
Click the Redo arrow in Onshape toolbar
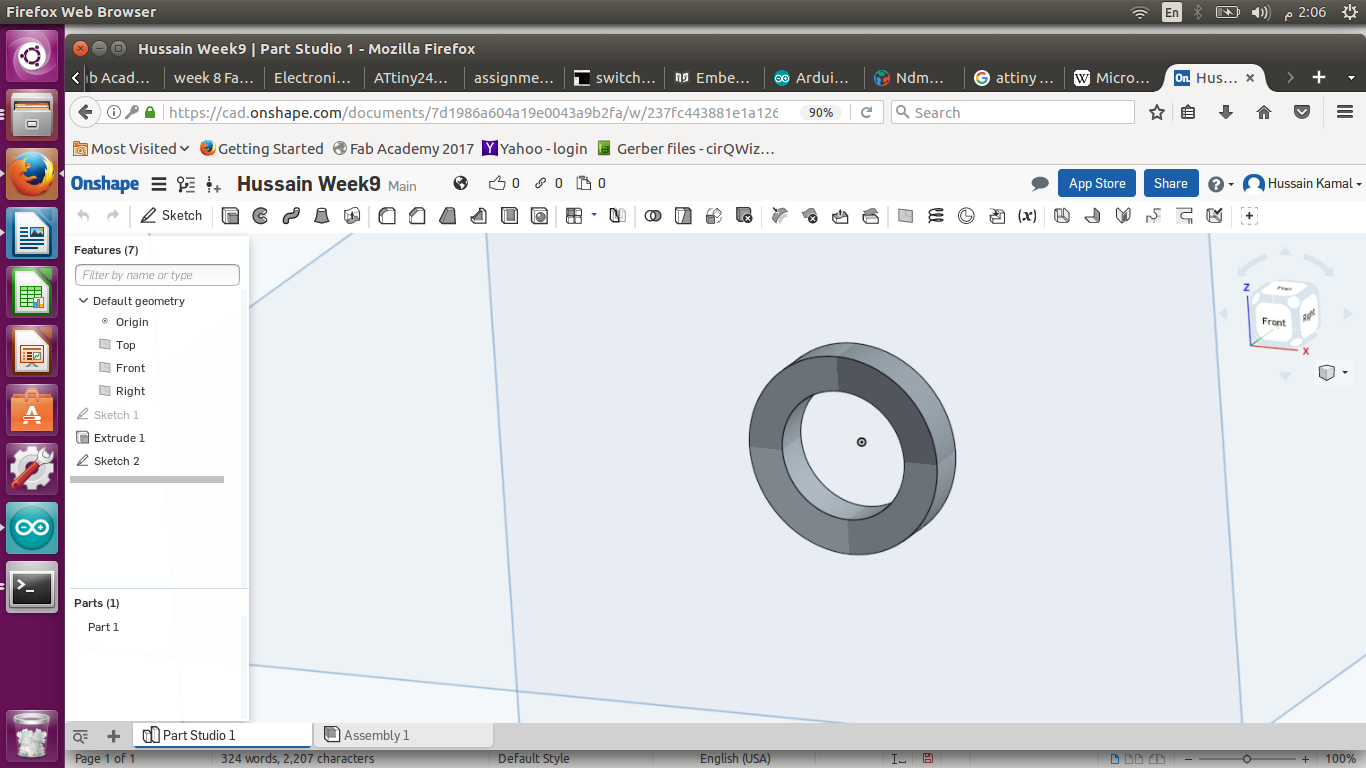[113, 215]
